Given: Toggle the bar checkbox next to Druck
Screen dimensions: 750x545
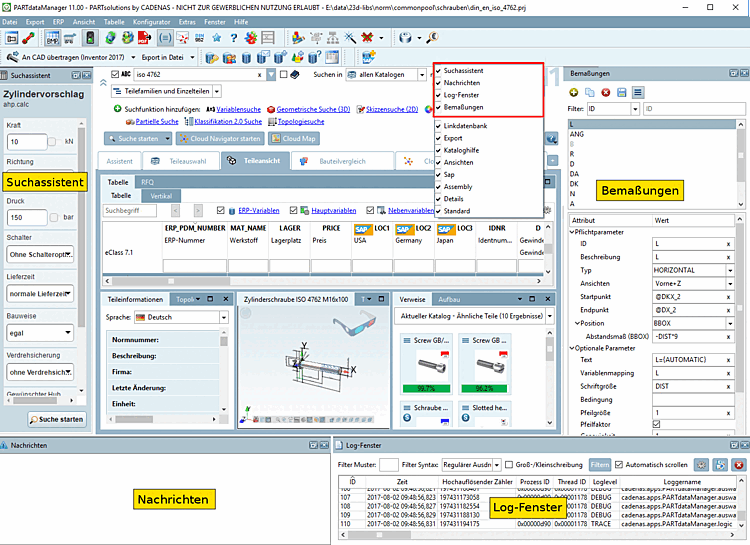Looking at the screenshot, I should 55,217.
